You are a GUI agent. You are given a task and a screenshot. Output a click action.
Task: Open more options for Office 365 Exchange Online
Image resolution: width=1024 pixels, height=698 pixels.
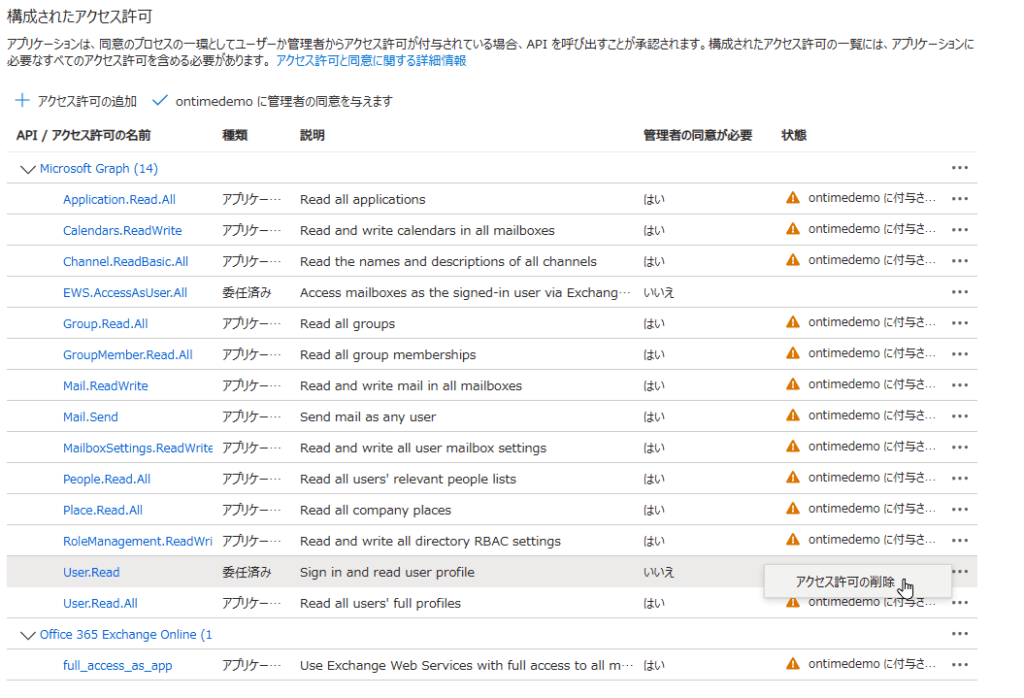pyautogui.click(x=959, y=633)
